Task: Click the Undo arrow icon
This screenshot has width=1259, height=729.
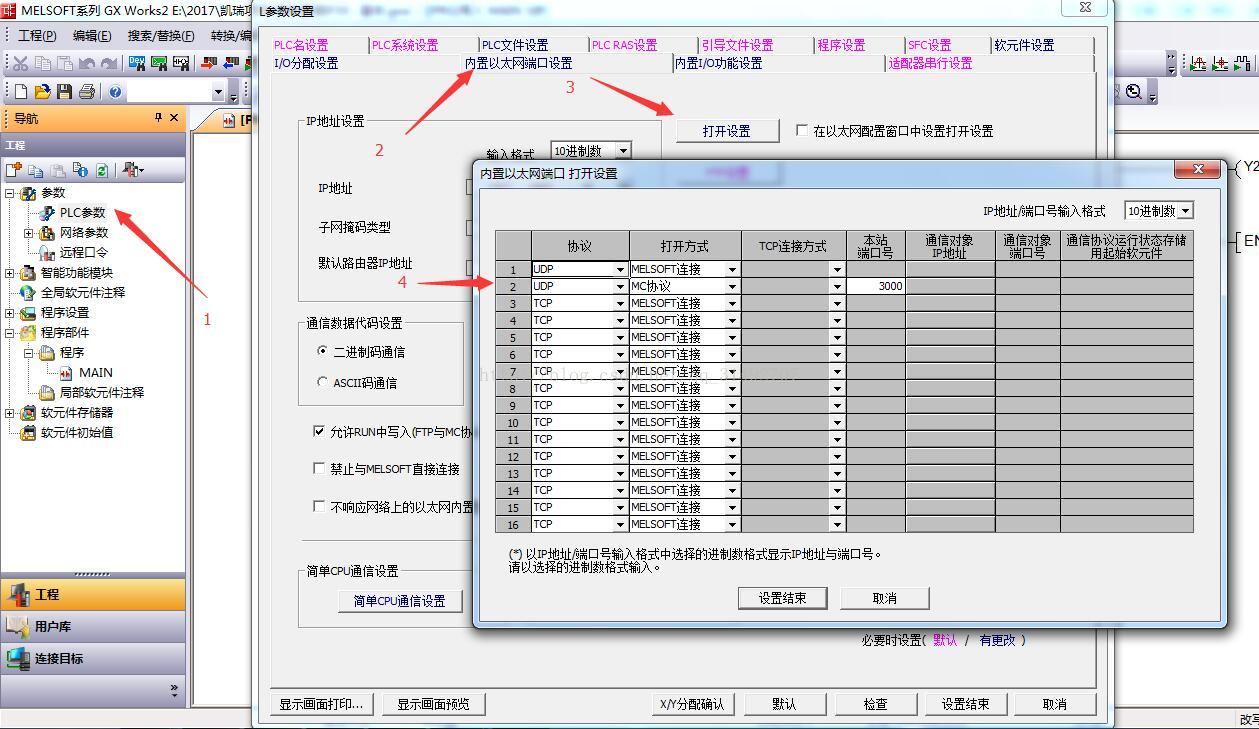Action: 87,63
